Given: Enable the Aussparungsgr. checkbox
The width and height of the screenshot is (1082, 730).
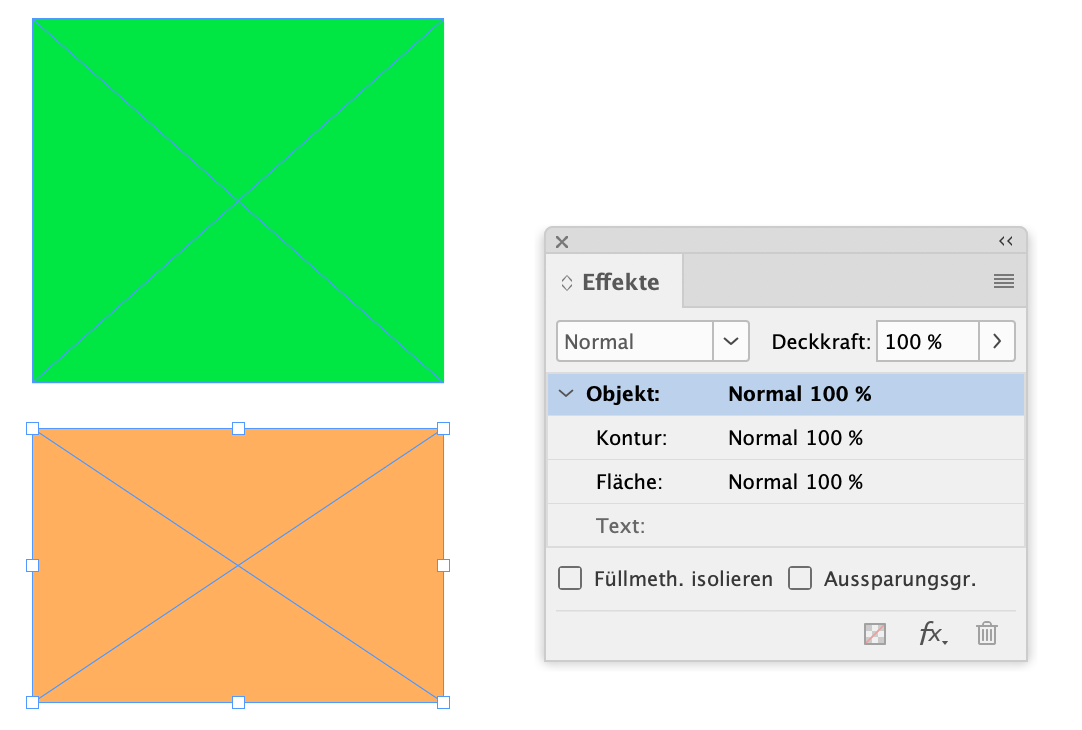Looking at the screenshot, I should point(800,579).
